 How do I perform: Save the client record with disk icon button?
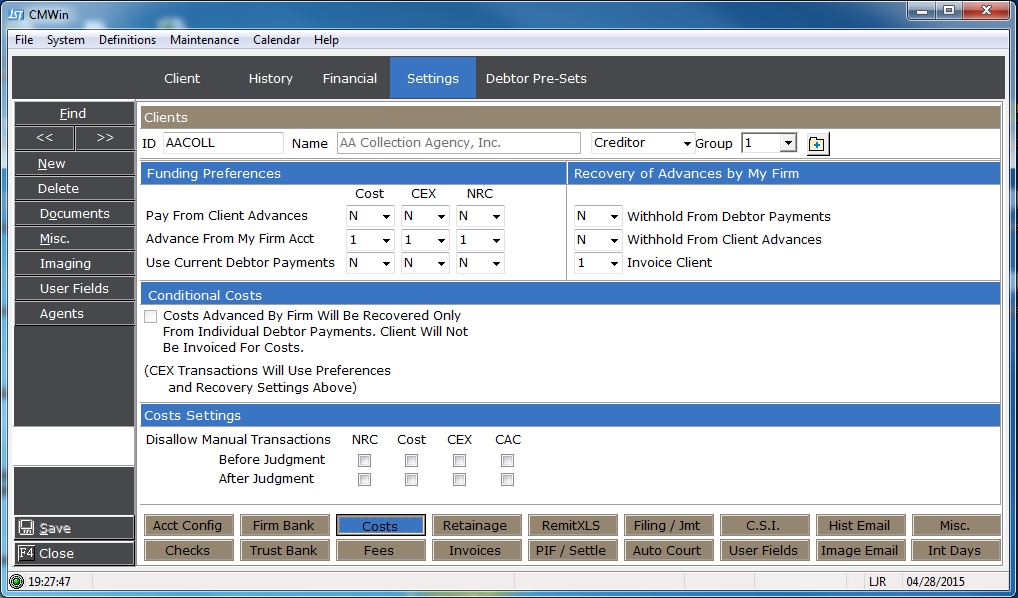point(73,528)
